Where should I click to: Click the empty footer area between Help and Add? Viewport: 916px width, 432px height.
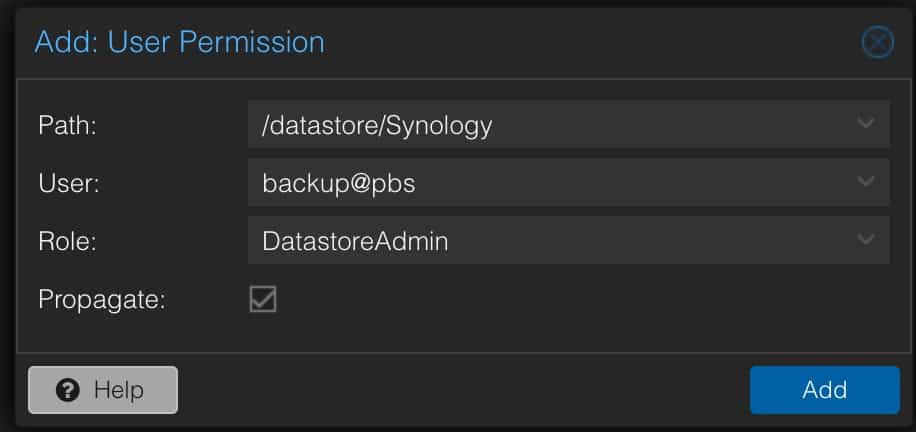click(460, 390)
